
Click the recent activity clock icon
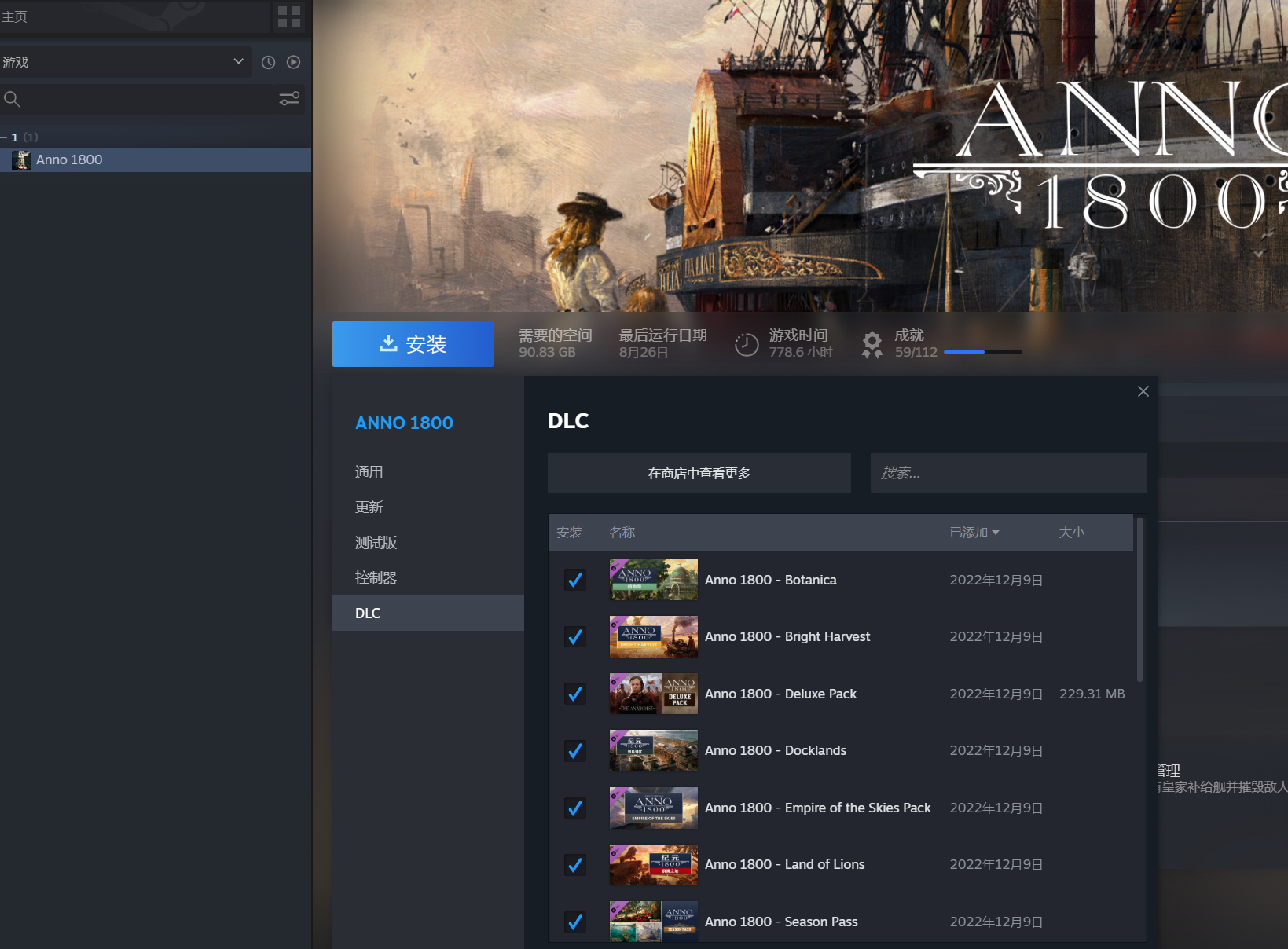[268, 62]
